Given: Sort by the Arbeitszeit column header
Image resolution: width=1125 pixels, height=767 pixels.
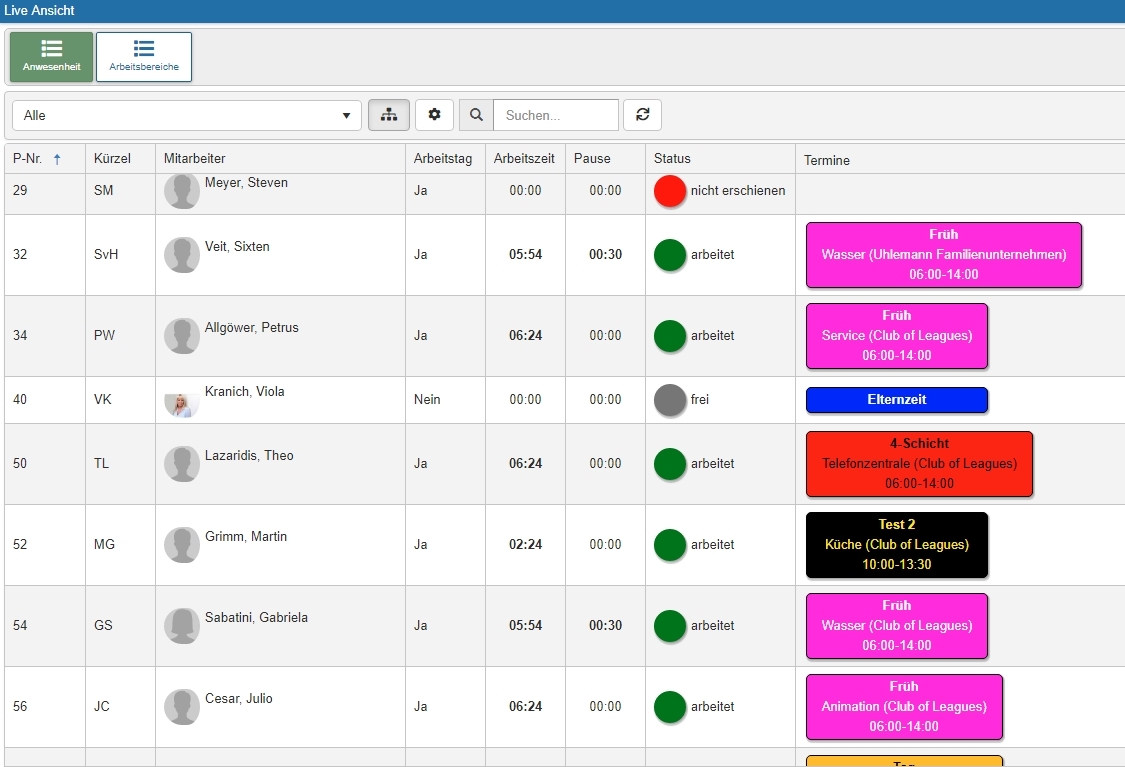Looking at the screenshot, I should pos(524,159).
